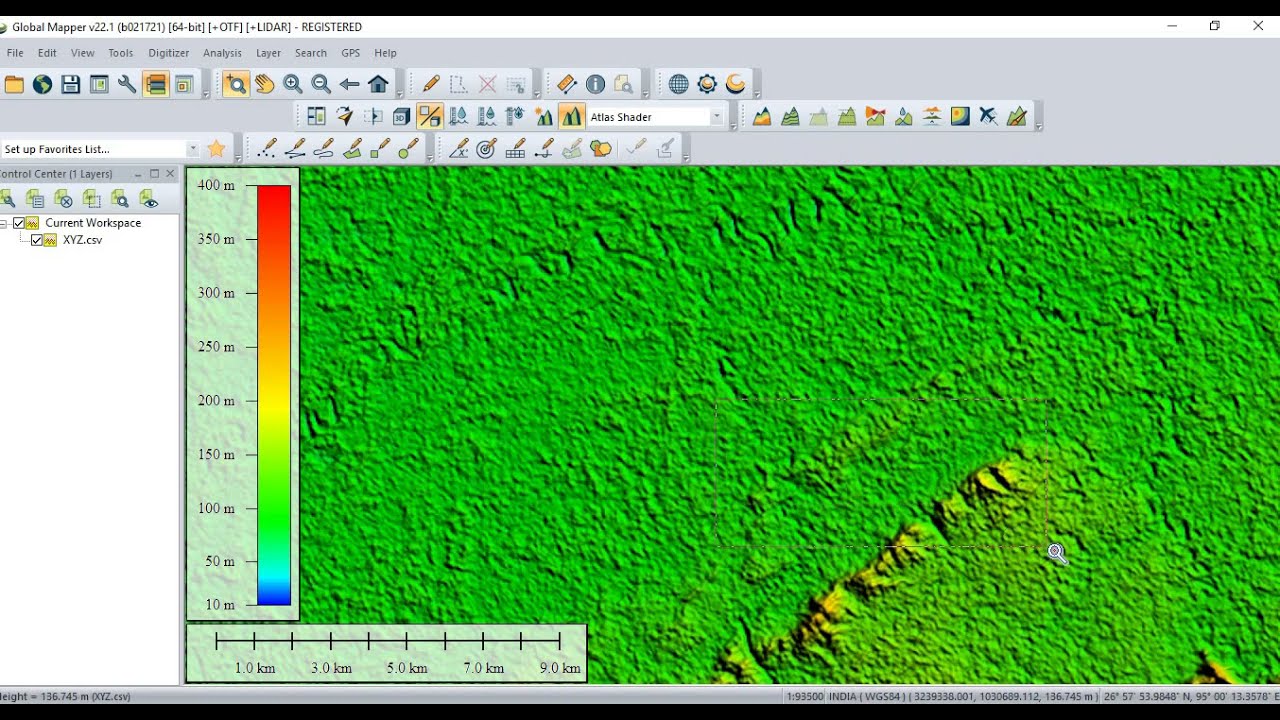This screenshot has height=720, width=1280.
Task: Select the Measure ruler tool
Action: pos(567,85)
